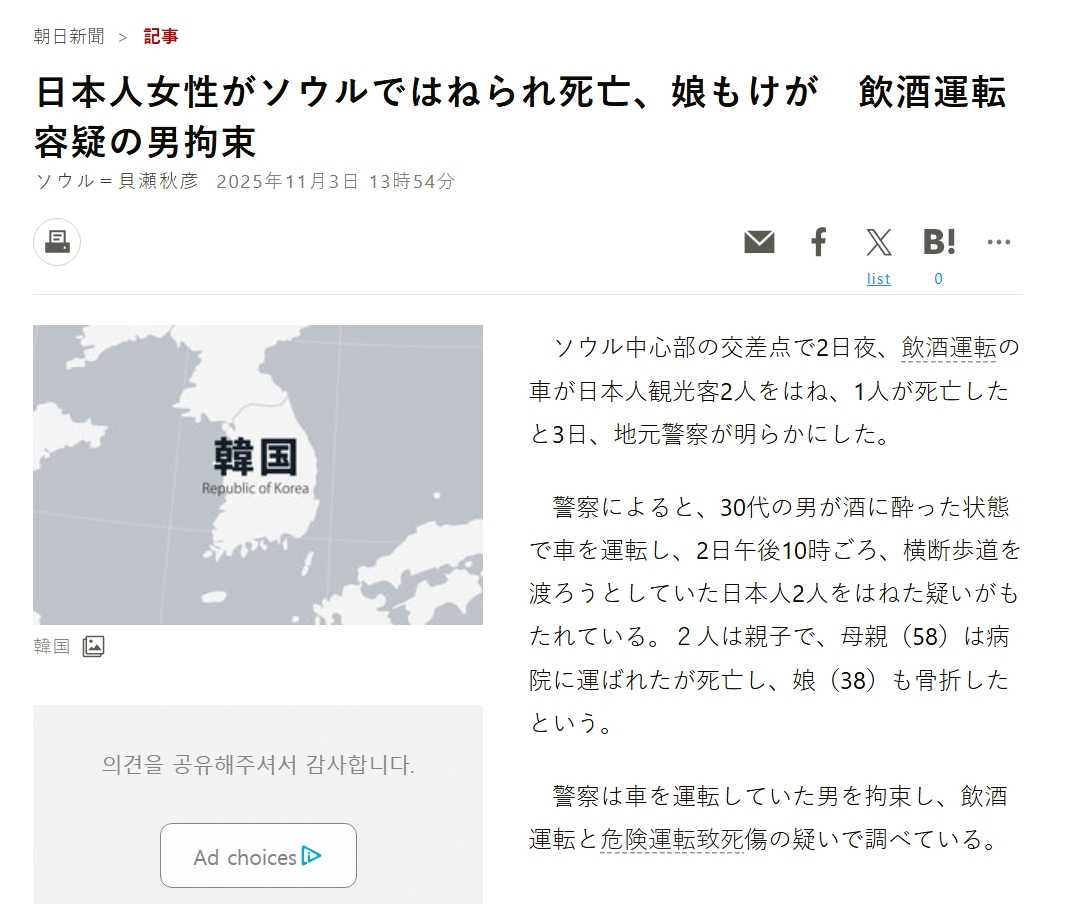Screen dimensions: 1090x904
Task: Select the 記事 breadcrumb item
Action: pos(161,37)
